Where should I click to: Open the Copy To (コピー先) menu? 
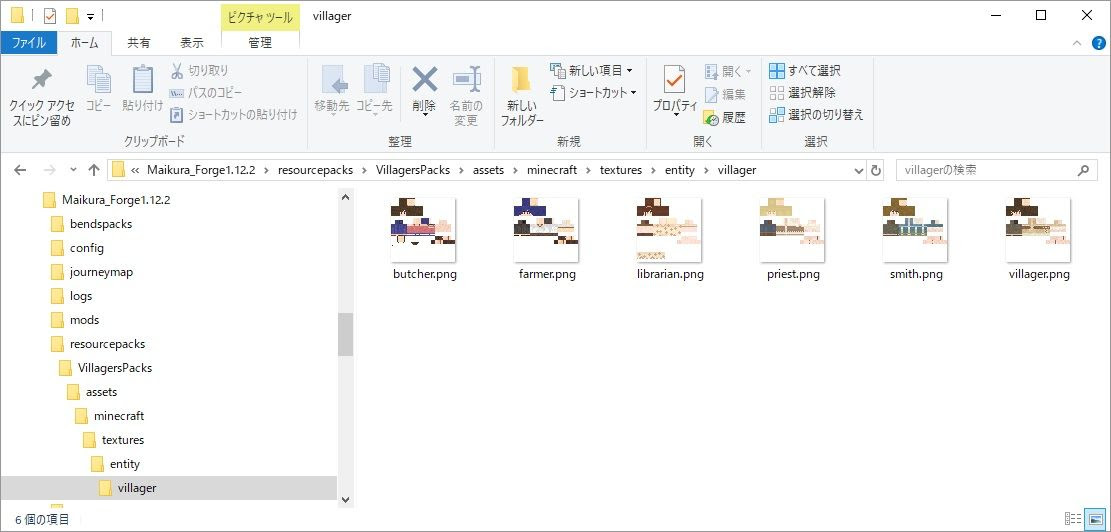tap(373, 91)
